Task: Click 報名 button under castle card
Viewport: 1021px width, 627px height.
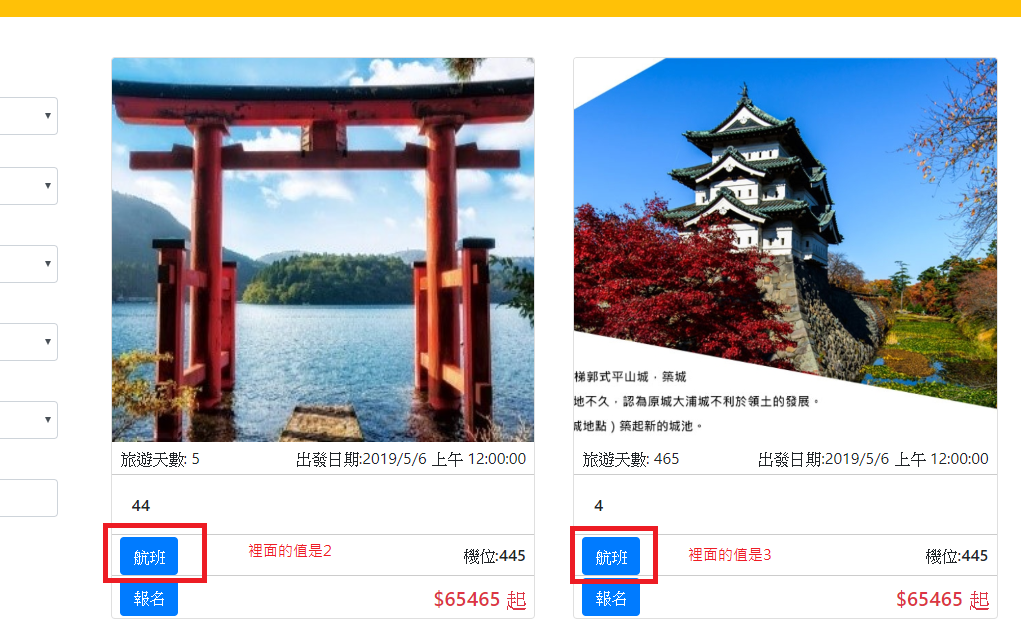Action: point(611,598)
